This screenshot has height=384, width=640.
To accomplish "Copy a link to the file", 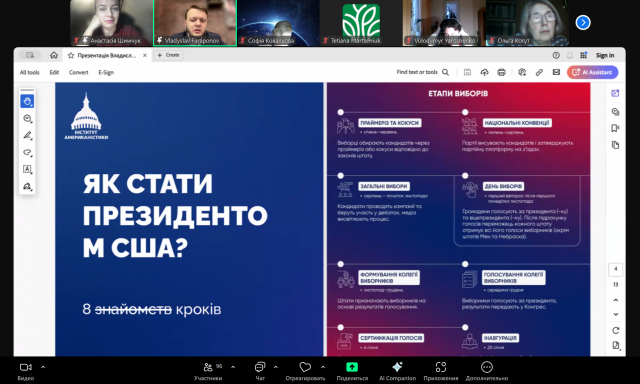I will [x=539, y=72].
